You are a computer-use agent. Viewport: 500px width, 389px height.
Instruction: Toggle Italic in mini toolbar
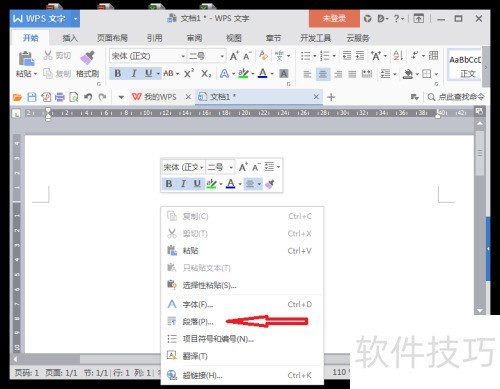pyautogui.click(x=183, y=184)
